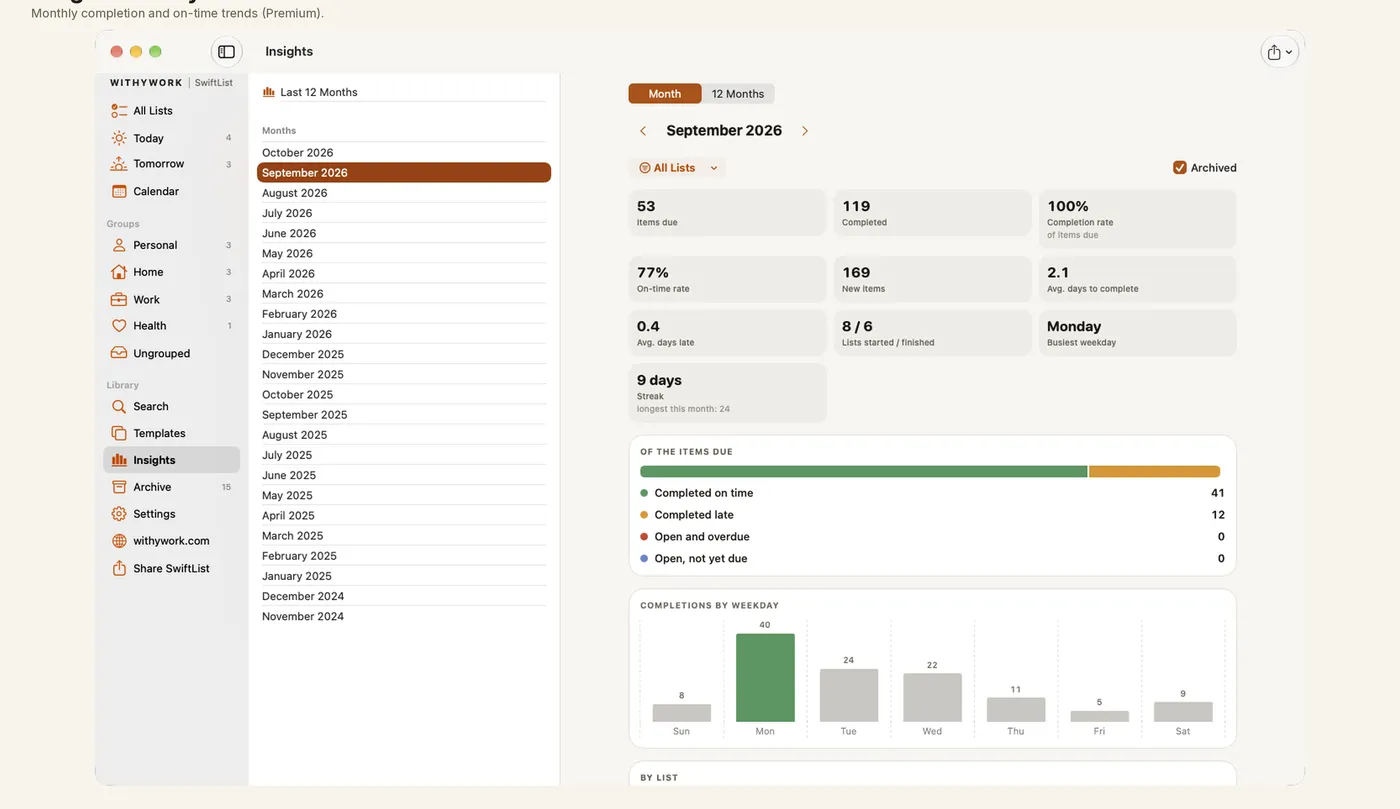Toggle the sidebar visibility icon
The image size is (1400, 809).
[227, 52]
